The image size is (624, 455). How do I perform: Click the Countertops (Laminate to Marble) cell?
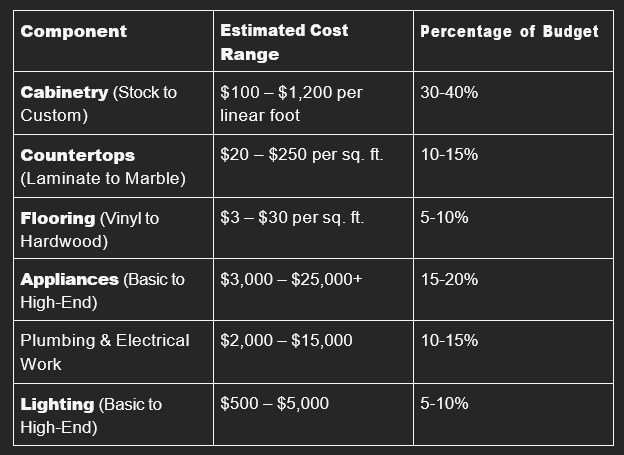pyautogui.click(x=102, y=167)
